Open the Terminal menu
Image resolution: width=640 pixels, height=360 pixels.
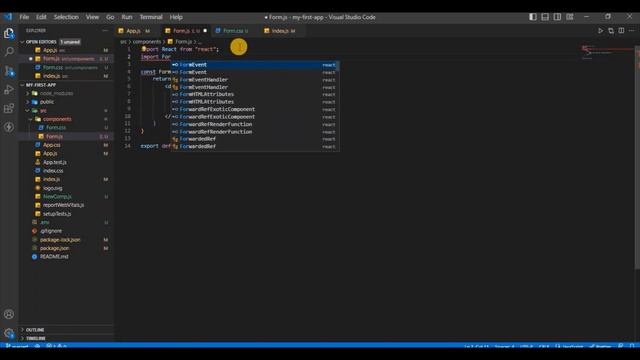pyautogui.click(x=151, y=17)
